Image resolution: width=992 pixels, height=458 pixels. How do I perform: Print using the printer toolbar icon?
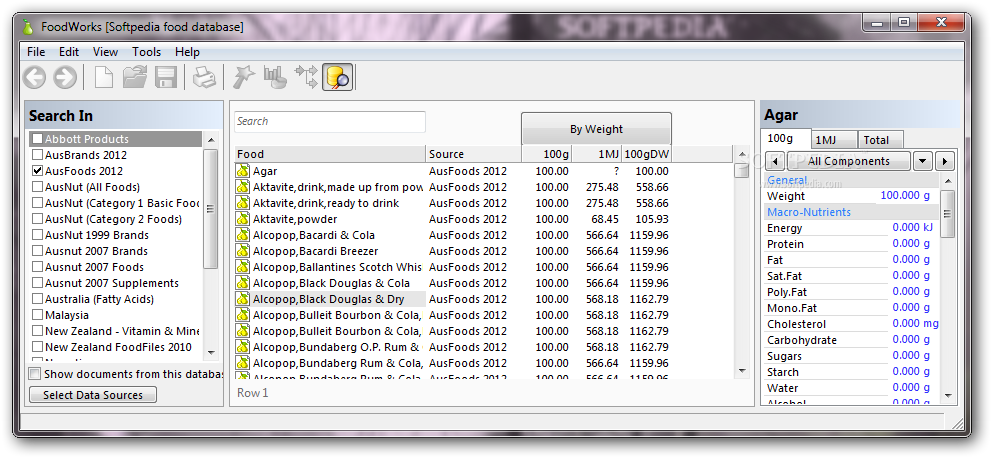click(x=204, y=78)
